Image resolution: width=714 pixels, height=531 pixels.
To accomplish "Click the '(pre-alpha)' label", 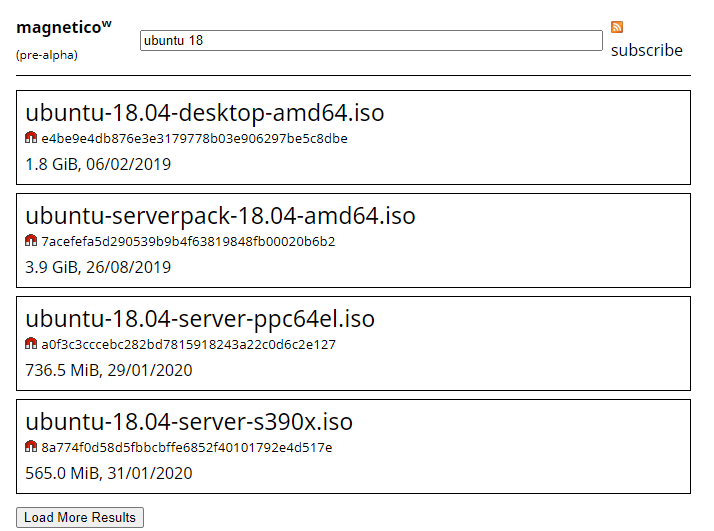I will 47,55.
